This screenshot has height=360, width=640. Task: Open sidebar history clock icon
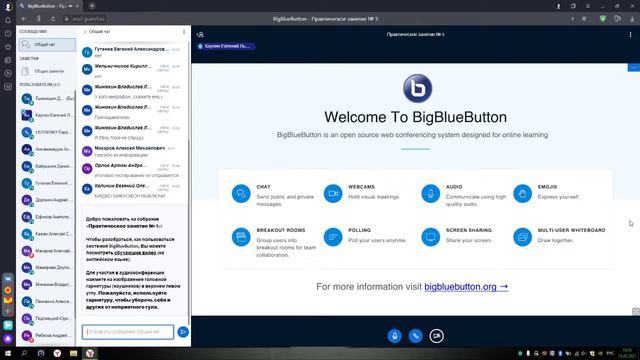coord(8,33)
